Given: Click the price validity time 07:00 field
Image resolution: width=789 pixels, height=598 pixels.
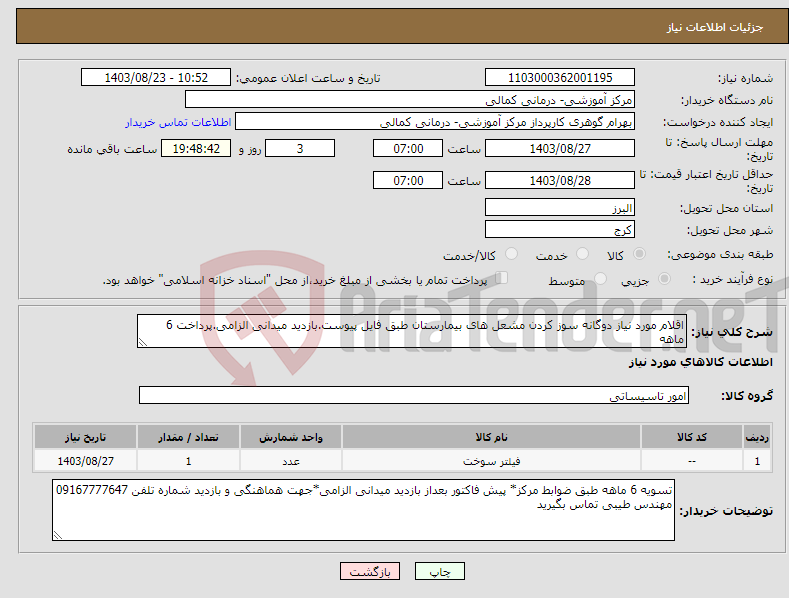Looking at the screenshot, I should click(408, 180).
